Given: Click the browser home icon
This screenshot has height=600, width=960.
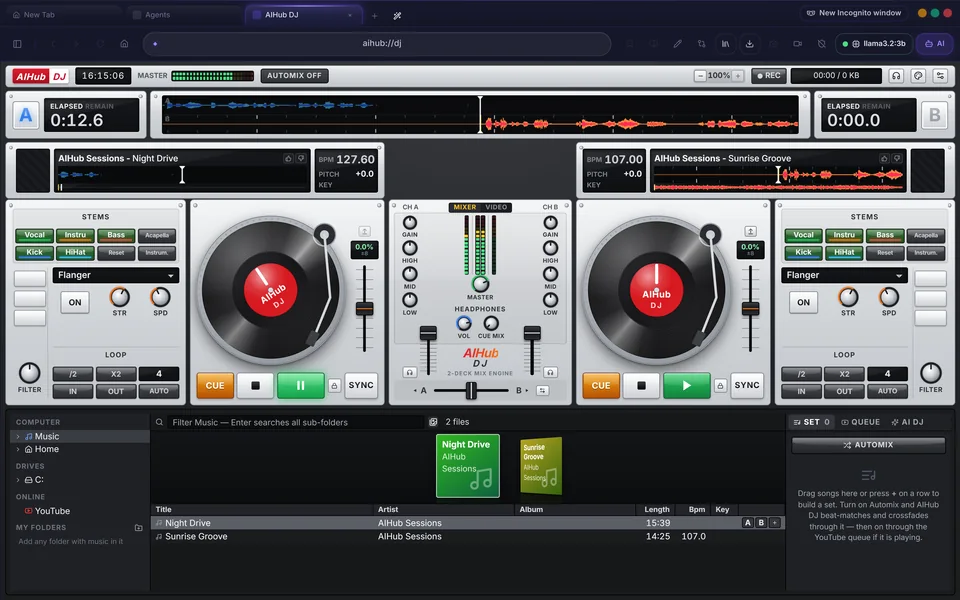Looking at the screenshot, I should [x=124, y=43].
